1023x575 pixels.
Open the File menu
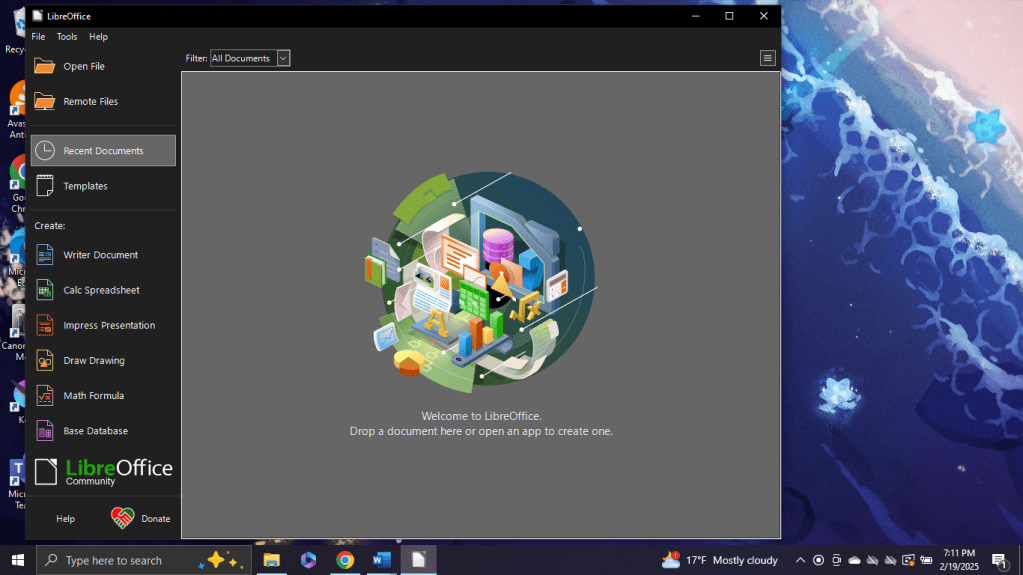pyautogui.click(x=38, y=37)
